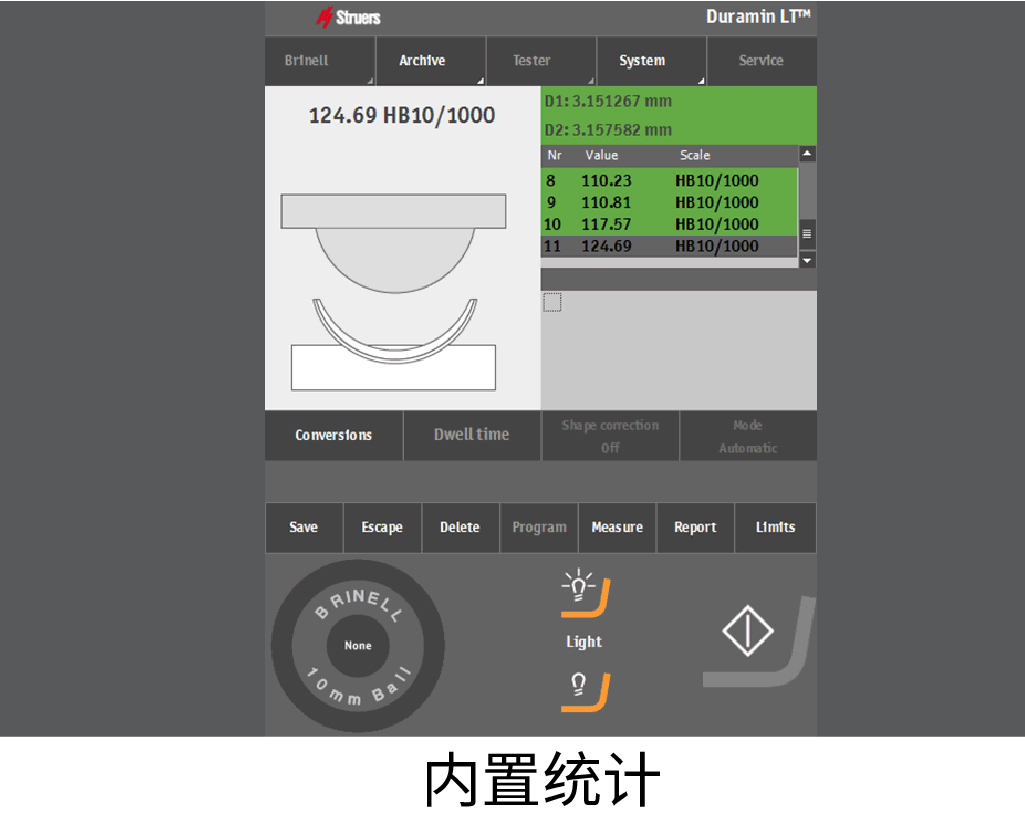Open the Report function
Screen dimensions: 1025x821
click(x=695, y=527)
